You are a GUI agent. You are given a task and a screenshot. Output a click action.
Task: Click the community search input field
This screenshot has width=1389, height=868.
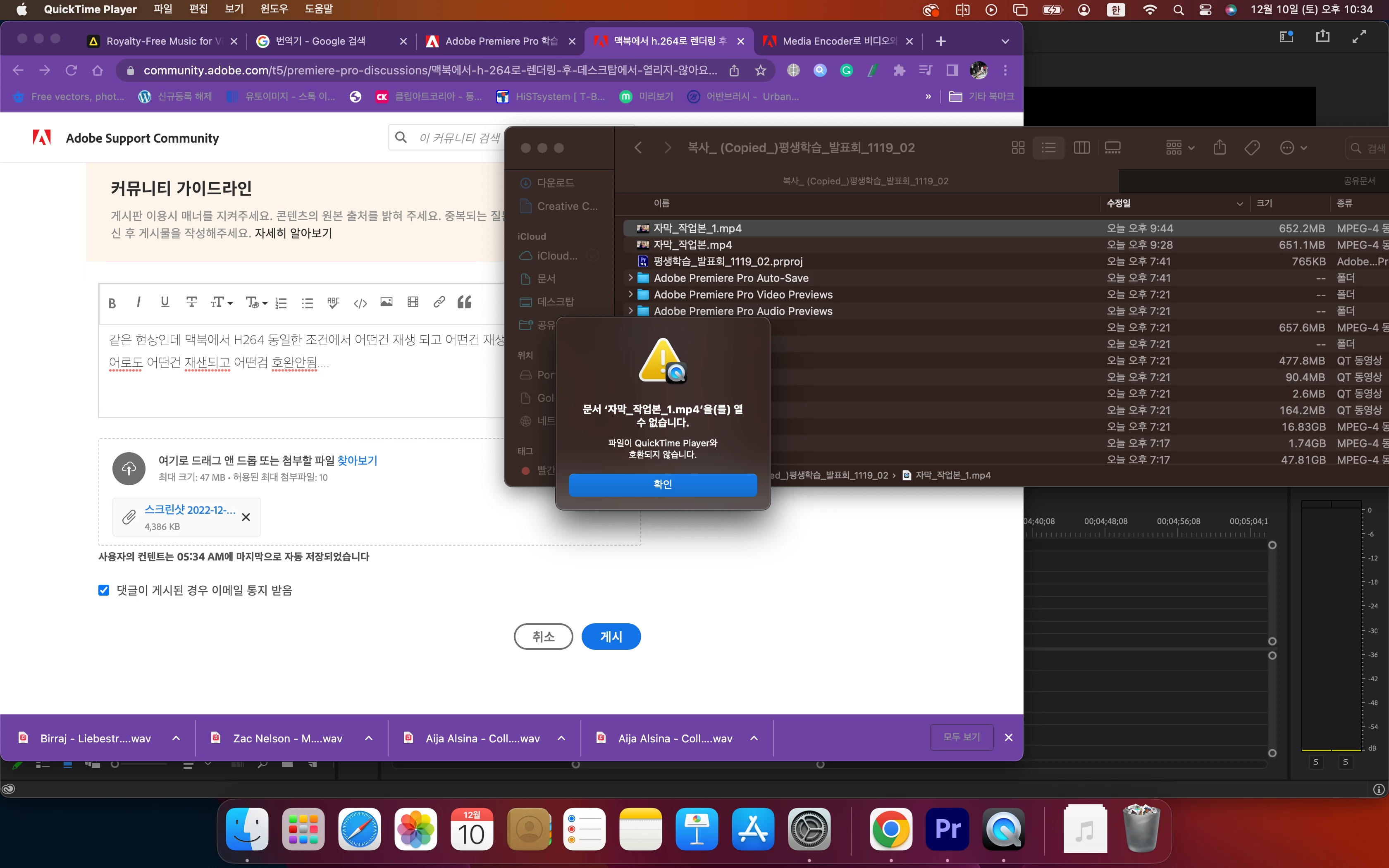(459, 138)
